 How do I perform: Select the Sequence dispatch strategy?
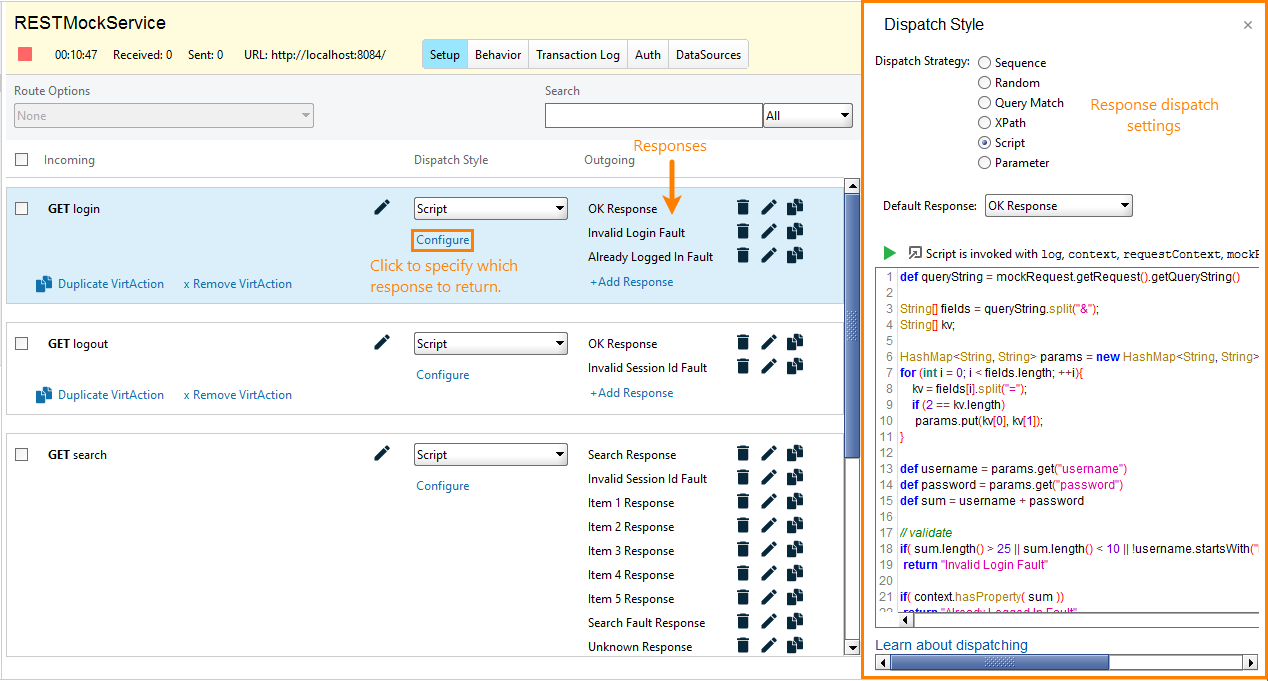(x=985, y=63)
